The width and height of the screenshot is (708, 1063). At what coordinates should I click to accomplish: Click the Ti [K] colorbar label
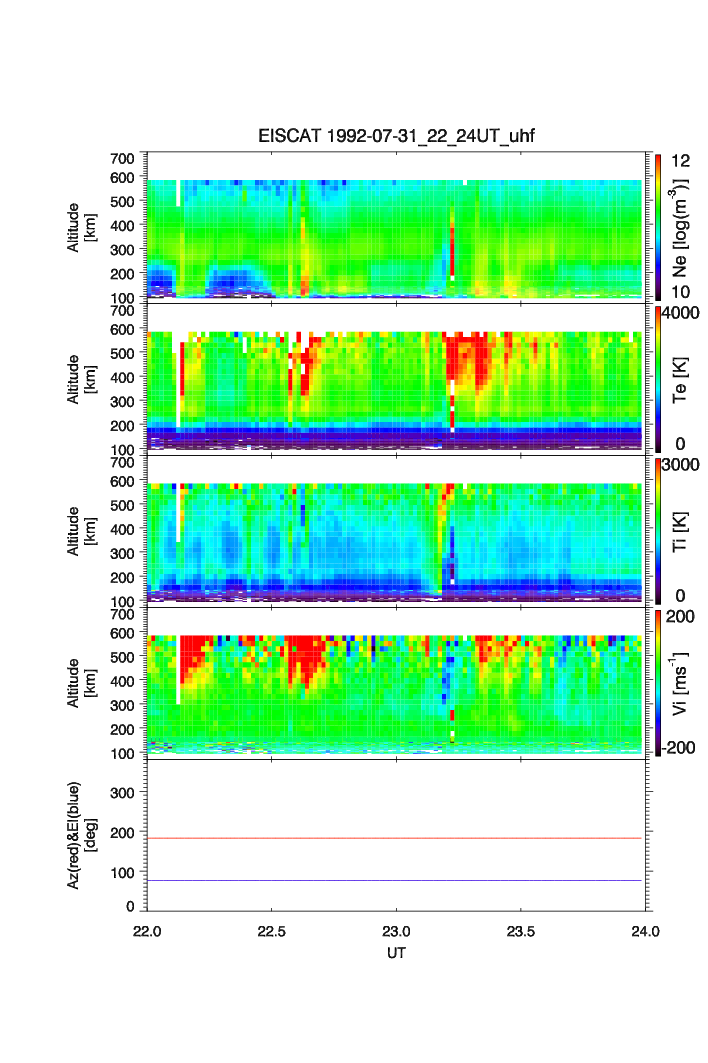pyautogui.click(x=680, y=532)
